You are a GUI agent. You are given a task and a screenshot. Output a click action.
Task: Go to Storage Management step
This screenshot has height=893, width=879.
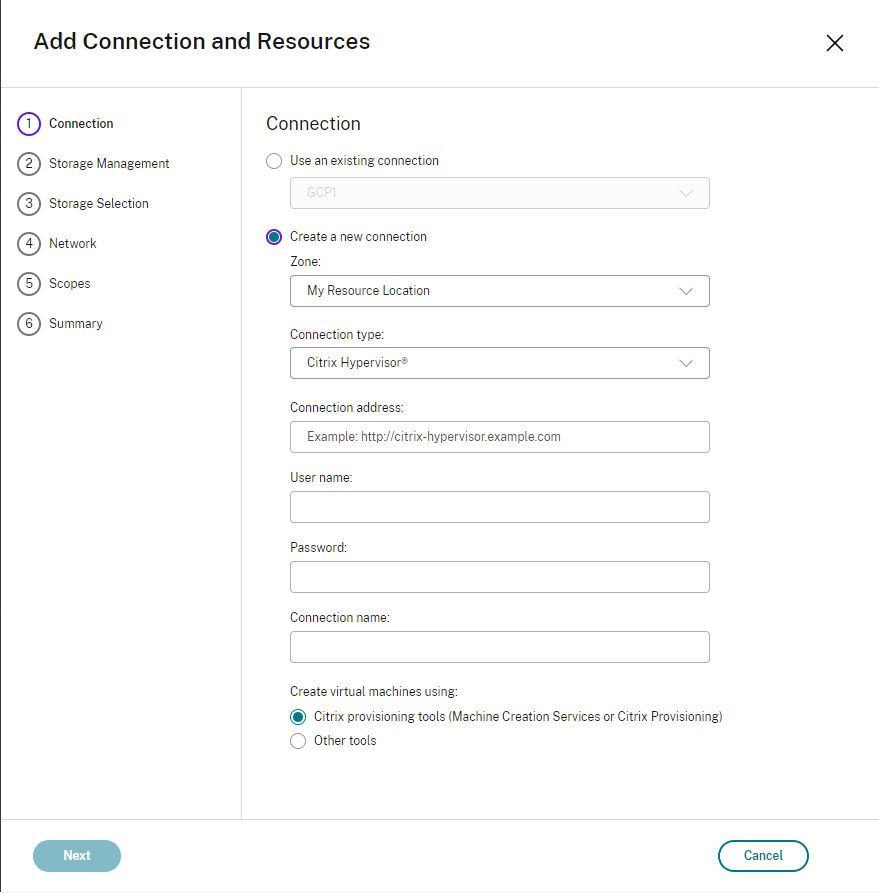coord(109,164)
